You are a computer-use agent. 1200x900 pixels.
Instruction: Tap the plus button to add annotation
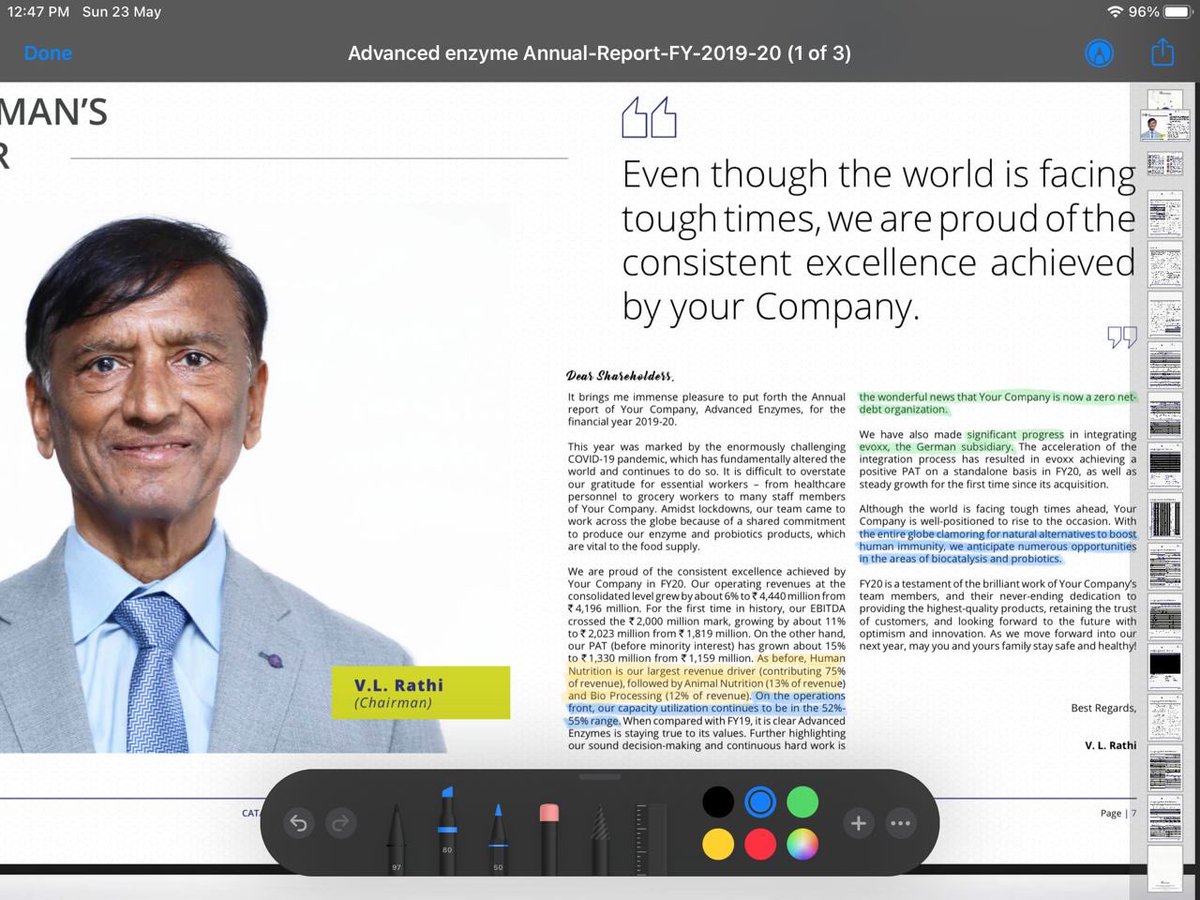click(858, 823)
